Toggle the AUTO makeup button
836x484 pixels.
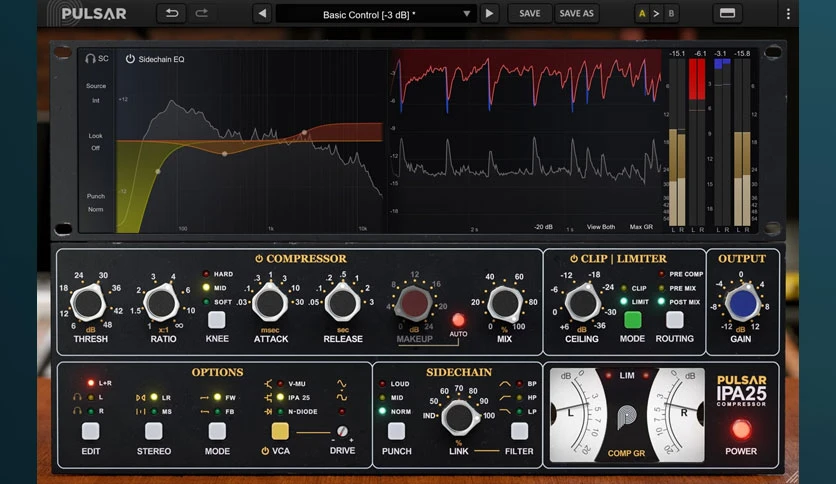point(458,320)
